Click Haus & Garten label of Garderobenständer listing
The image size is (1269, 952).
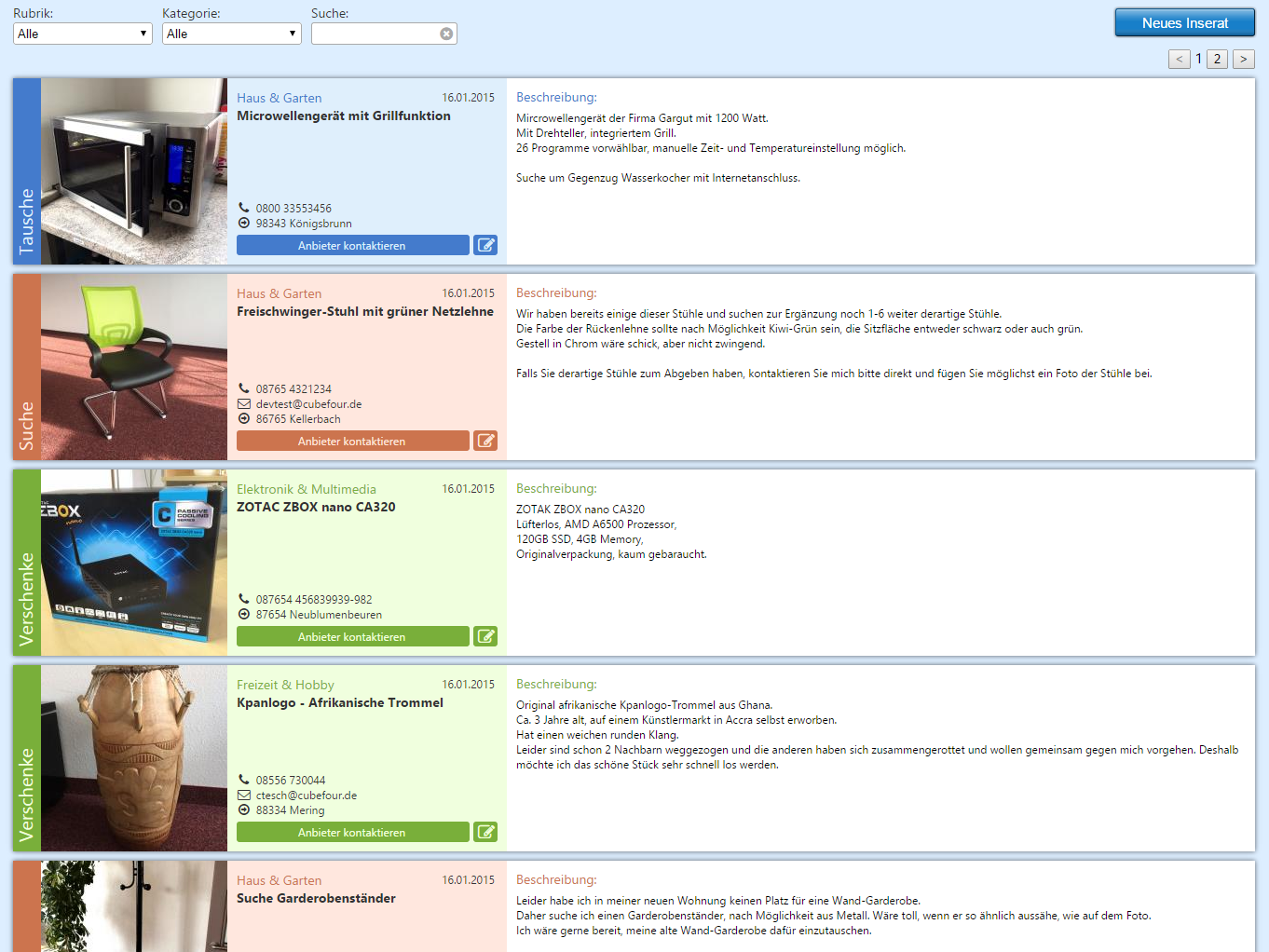point(280,880)
